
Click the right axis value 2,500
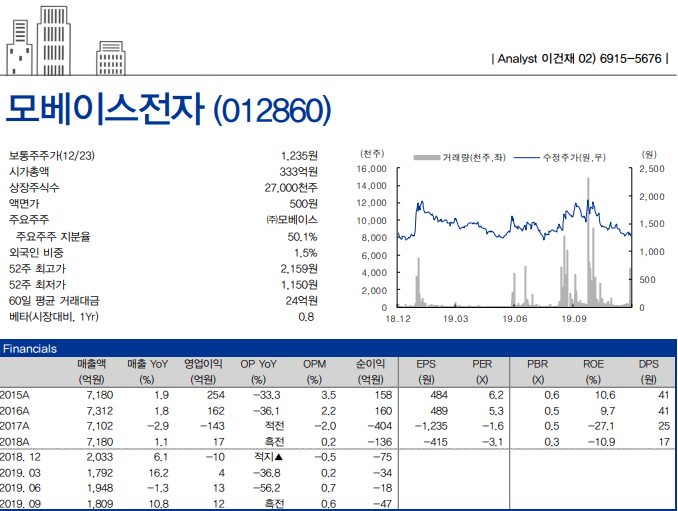coord(652,169)
